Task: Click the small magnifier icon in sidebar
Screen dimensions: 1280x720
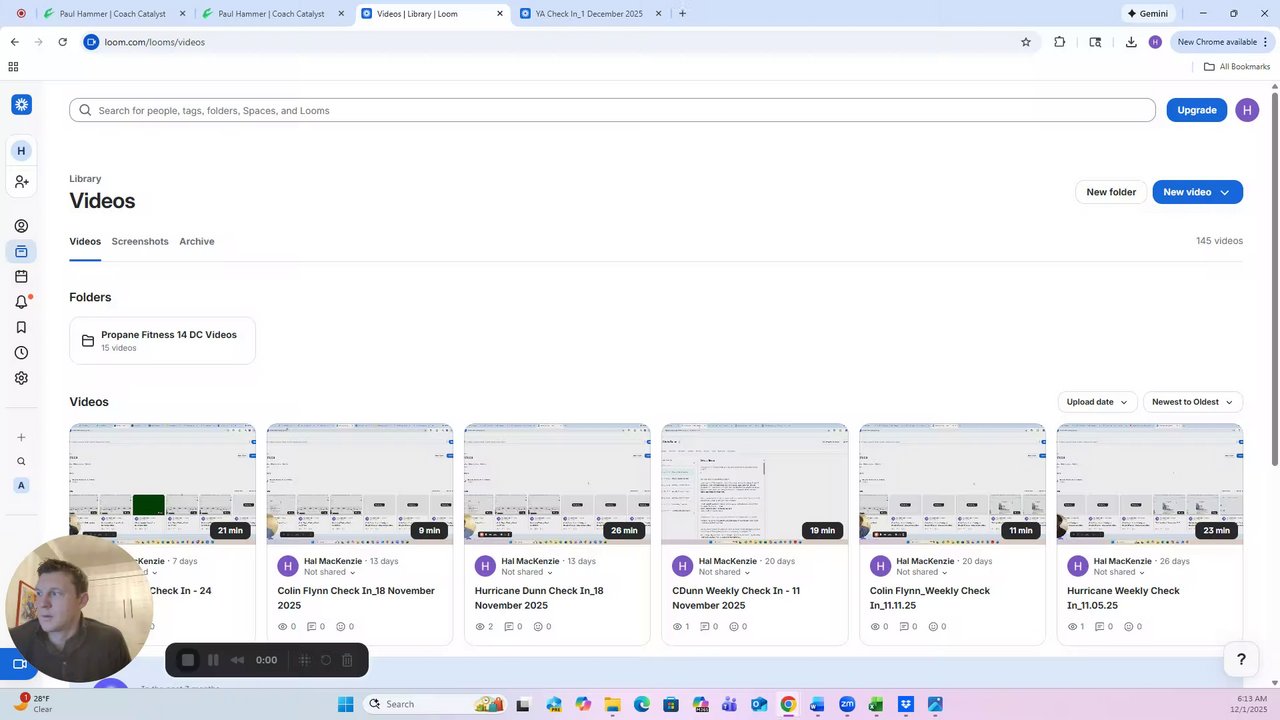Action: tap(21, 462)
